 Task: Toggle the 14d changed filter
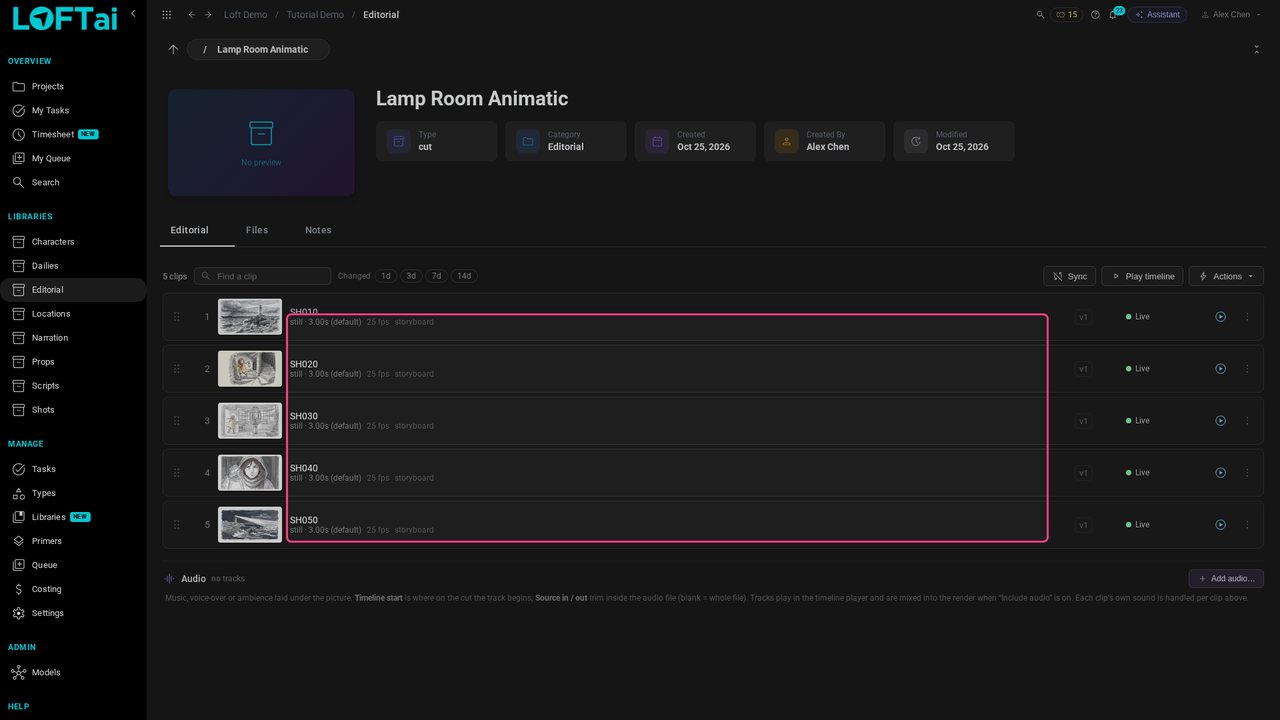tap(464, 276)
